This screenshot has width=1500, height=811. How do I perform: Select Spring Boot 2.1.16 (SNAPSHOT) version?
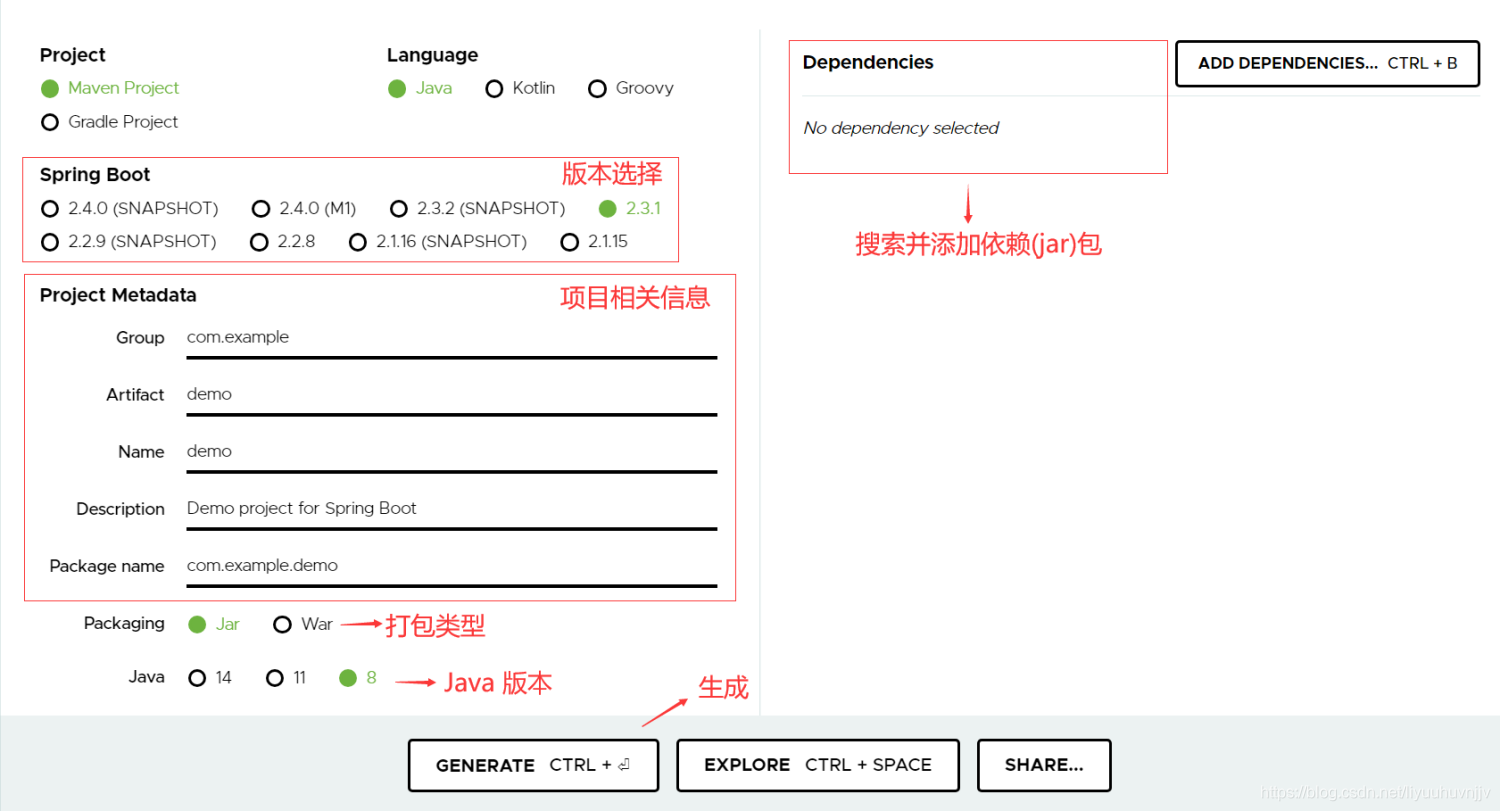click(x=438, y=242)
